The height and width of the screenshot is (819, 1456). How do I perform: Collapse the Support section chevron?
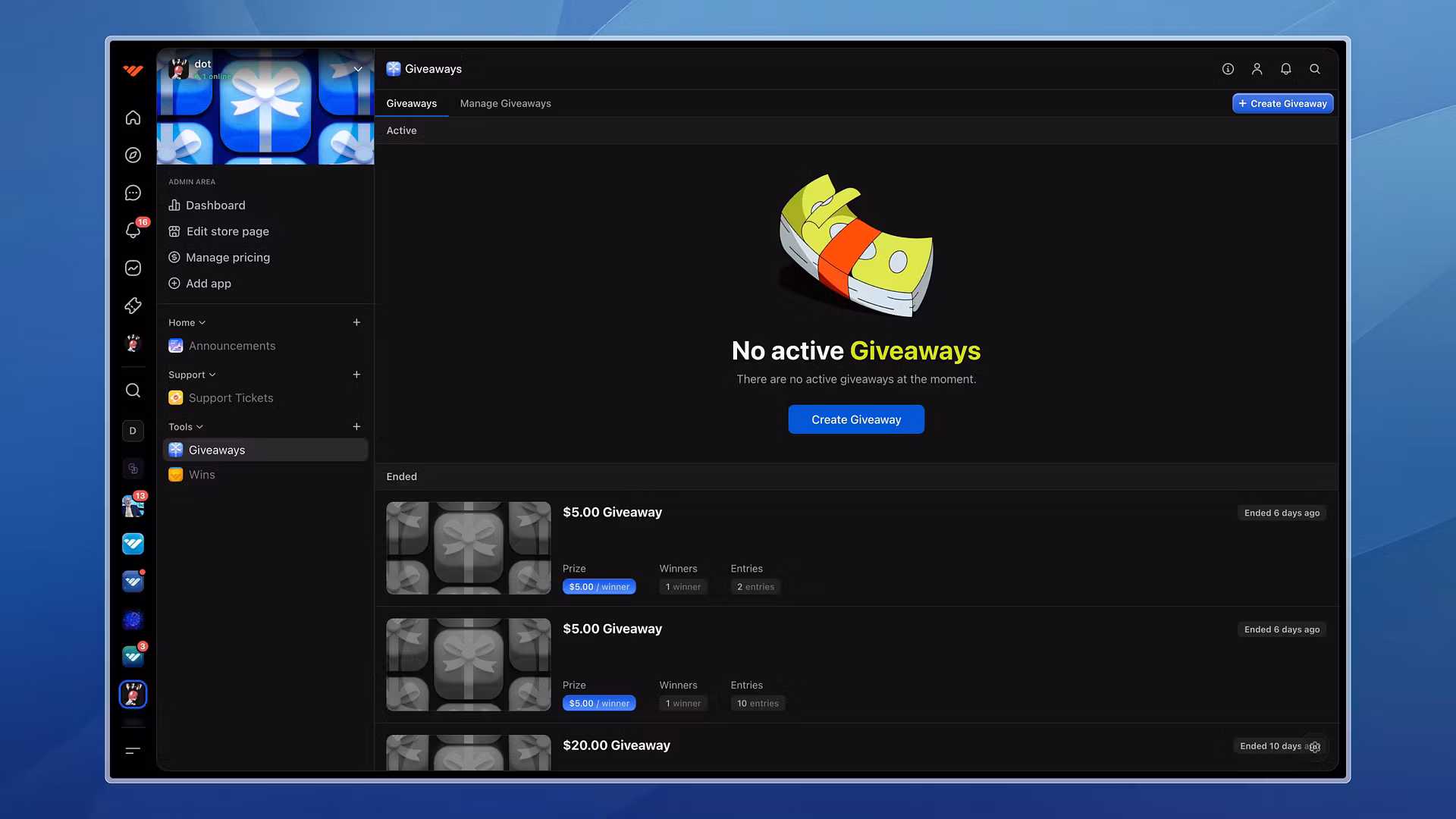(x=212, y=375)
